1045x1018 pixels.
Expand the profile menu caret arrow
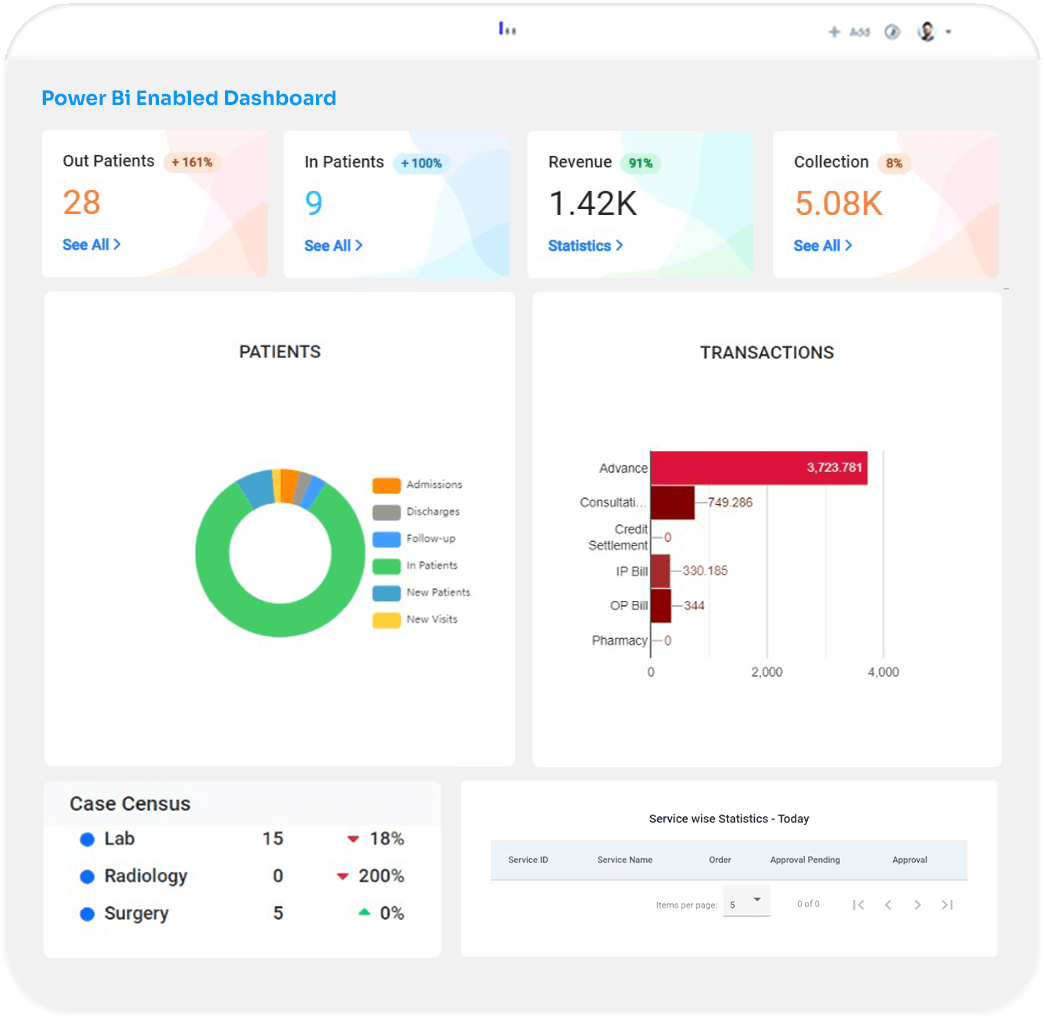tap(948, 32)
